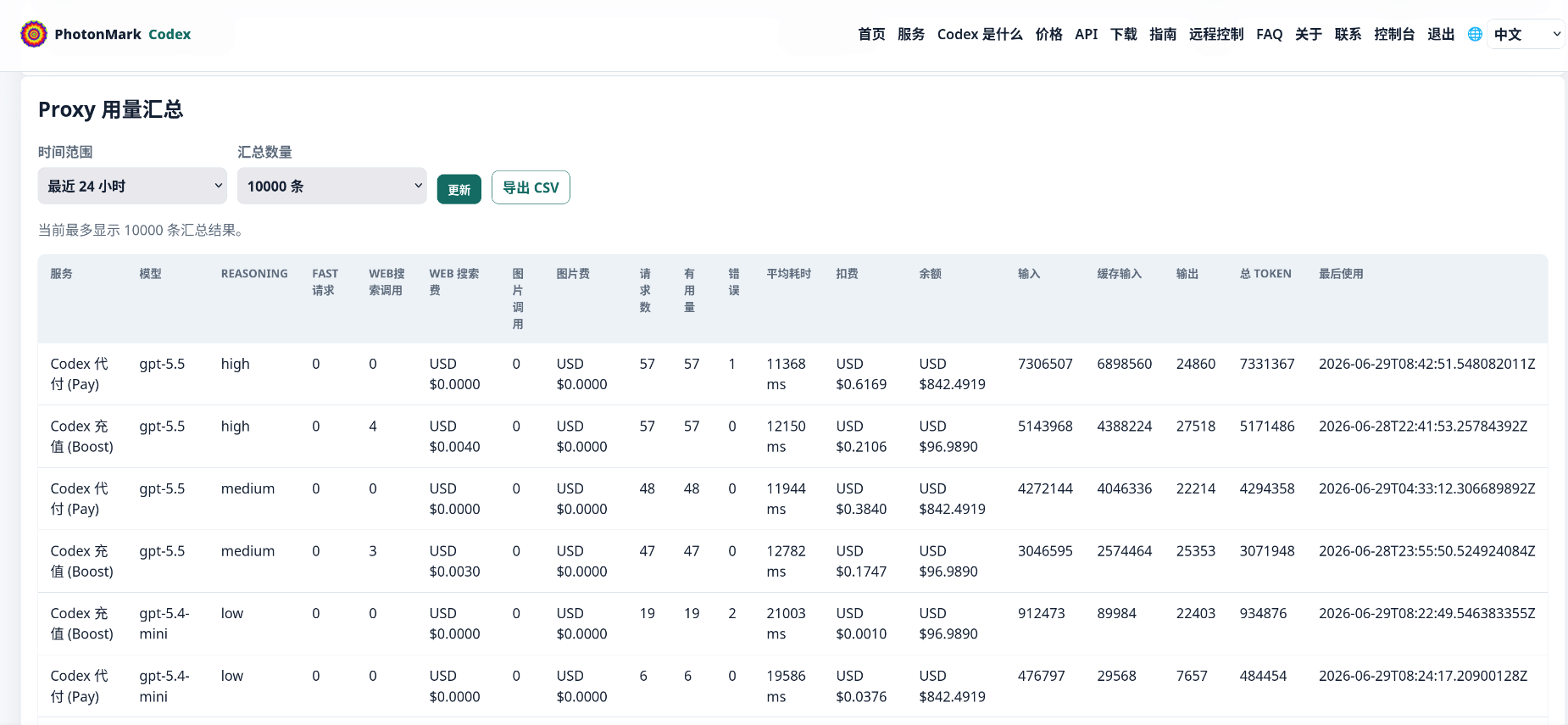Open the 下载 nav item
Viewport: 1568px width, 725px height.
tap(1124, 34)
